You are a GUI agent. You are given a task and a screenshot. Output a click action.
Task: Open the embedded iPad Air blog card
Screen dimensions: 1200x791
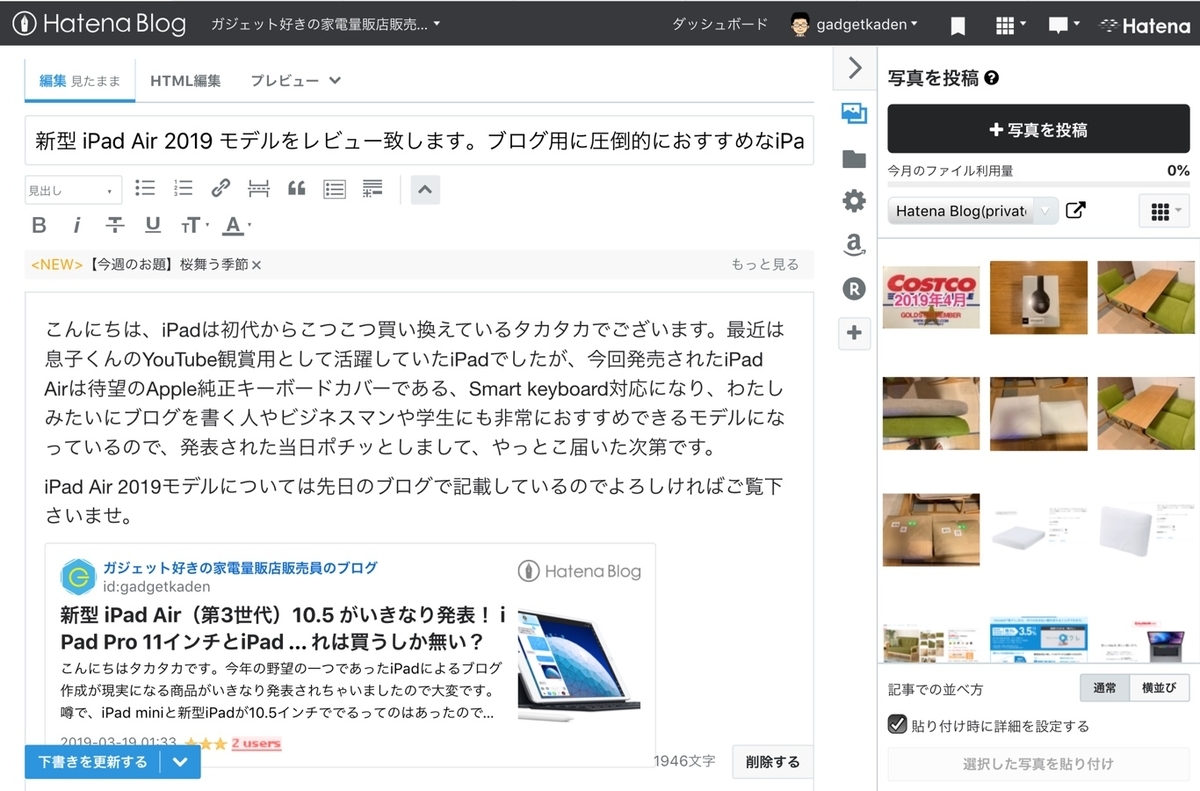click(350, 654)
